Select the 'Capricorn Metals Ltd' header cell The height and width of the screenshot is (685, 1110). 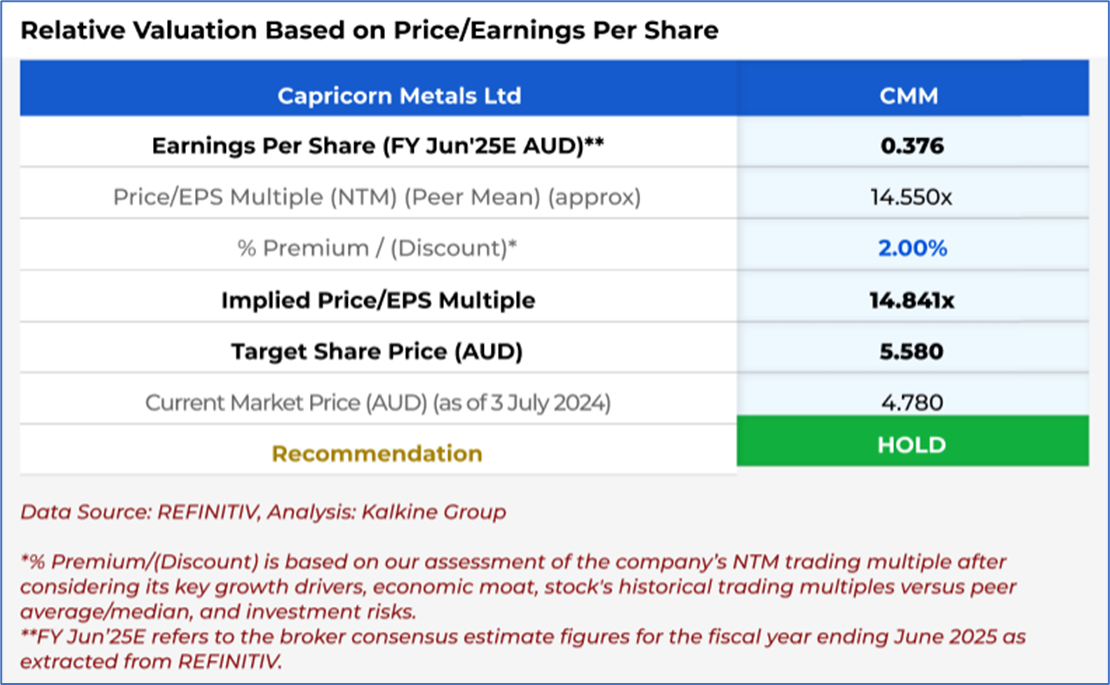(399, 96)
